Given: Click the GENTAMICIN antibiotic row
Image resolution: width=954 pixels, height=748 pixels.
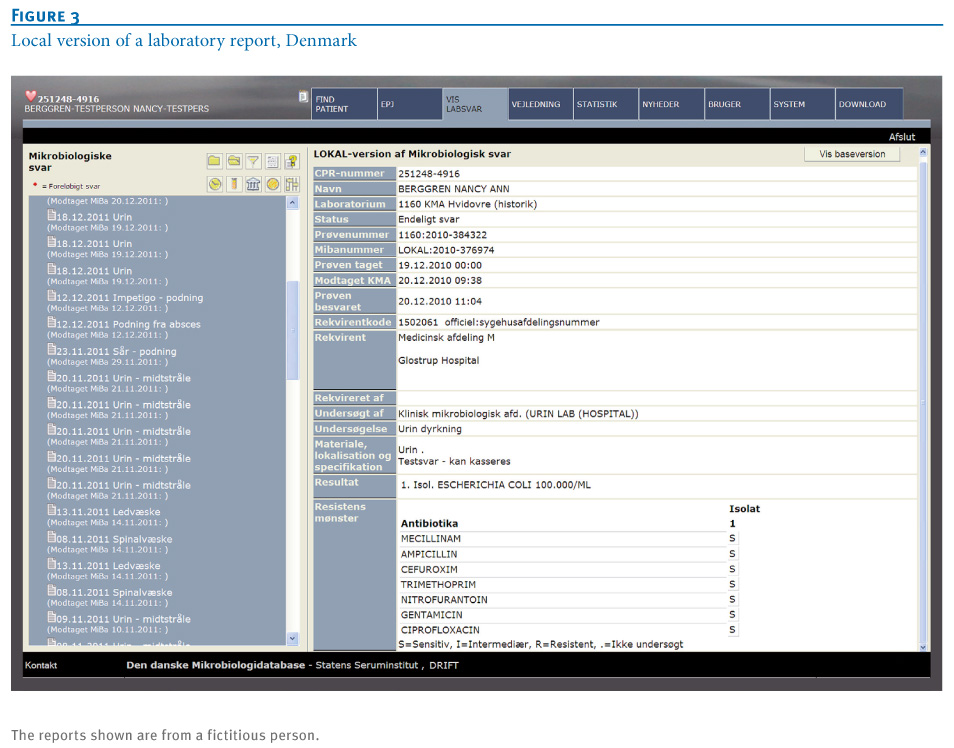Looking at the screenshot, I should coord(569,615).
